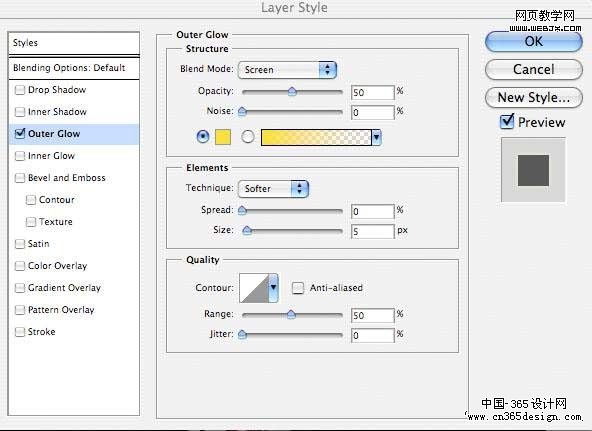
Task: Click the yellow-to-transparent gradient bar
Action: [316, 137]
